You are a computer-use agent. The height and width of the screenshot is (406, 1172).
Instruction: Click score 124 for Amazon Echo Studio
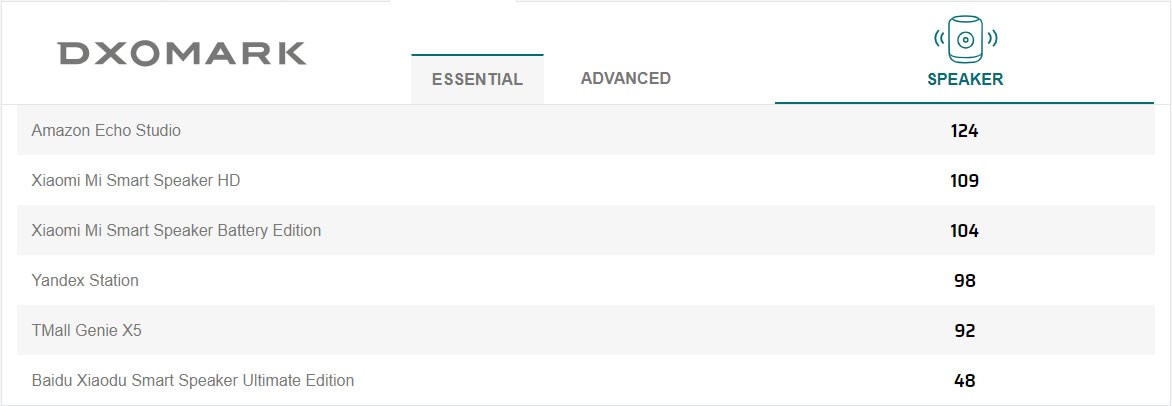click(964, 131)
